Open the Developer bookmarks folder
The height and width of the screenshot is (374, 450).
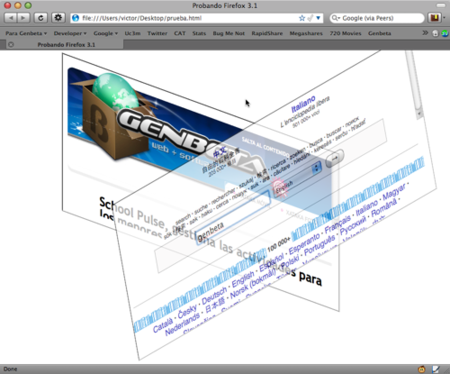(x=70, y=33)
